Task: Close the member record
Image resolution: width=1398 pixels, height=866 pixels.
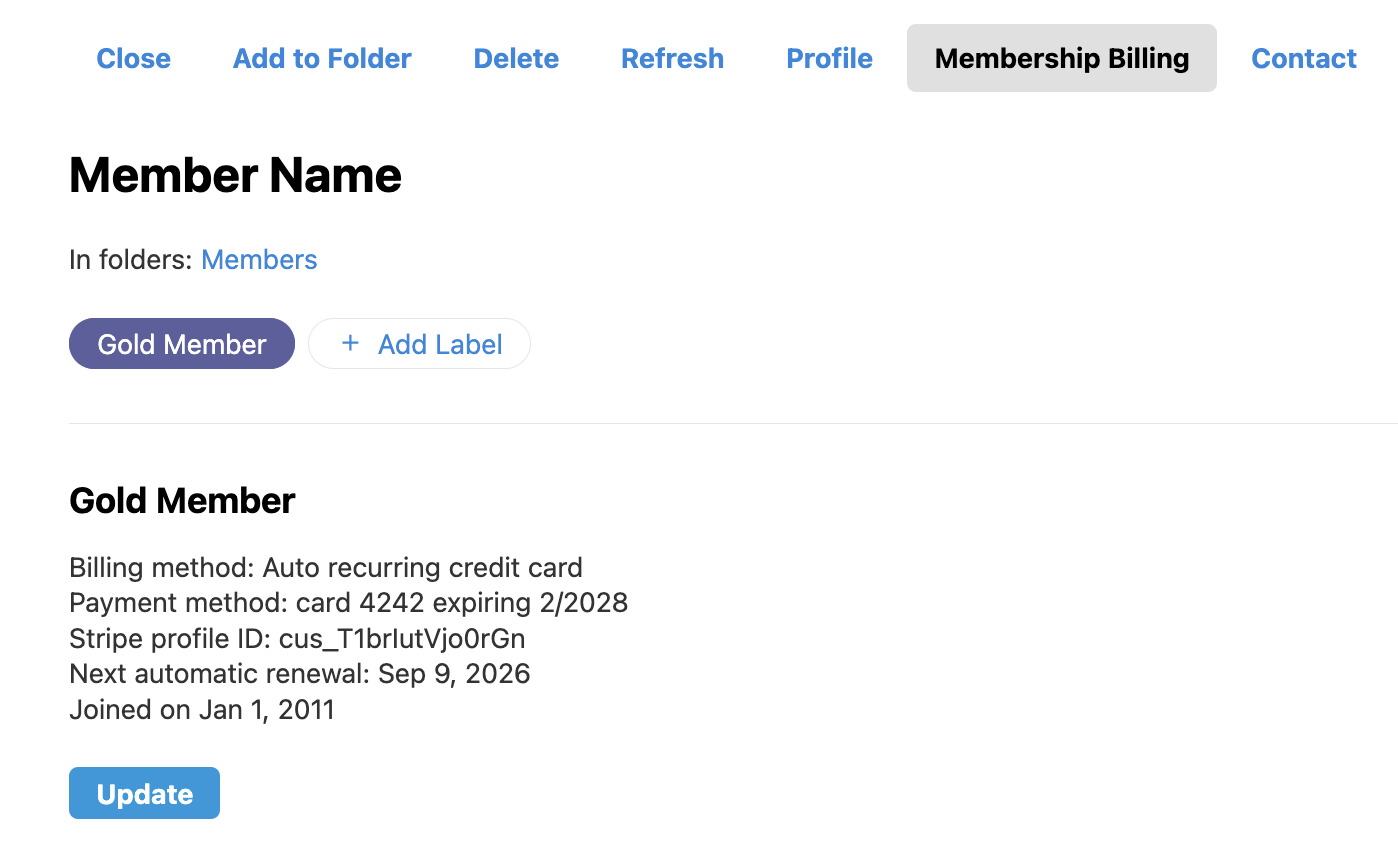Action: click(133, 59)
